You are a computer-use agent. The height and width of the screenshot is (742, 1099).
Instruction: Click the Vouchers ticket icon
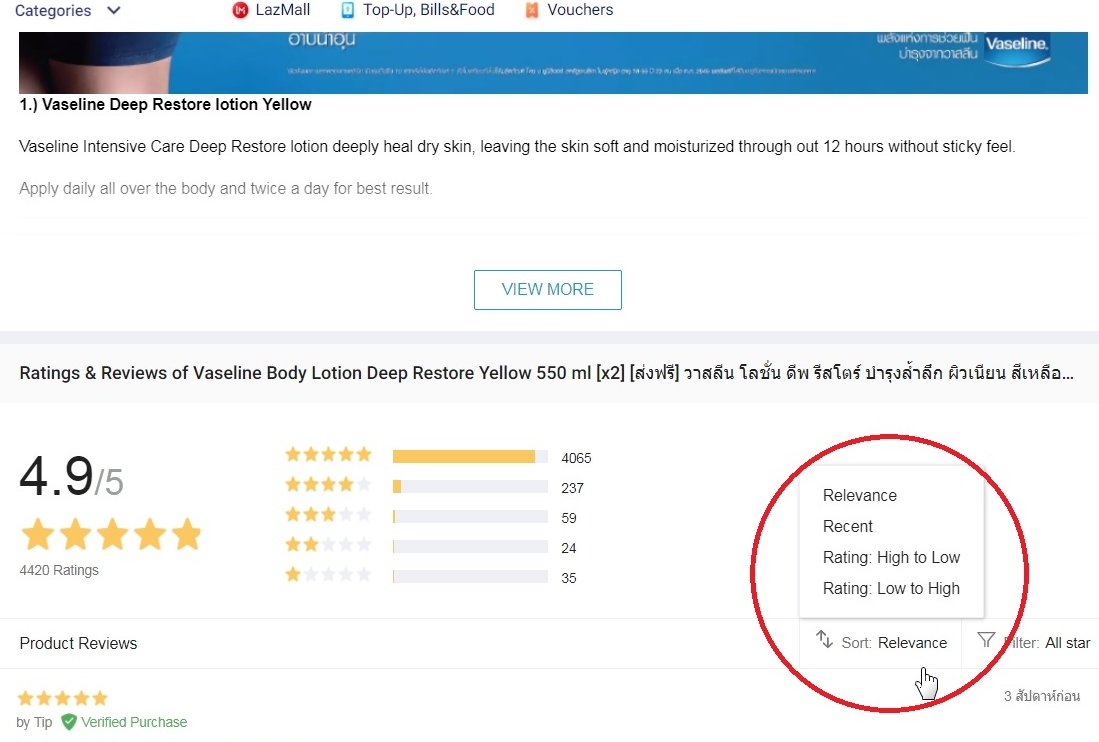click(532, 10)
